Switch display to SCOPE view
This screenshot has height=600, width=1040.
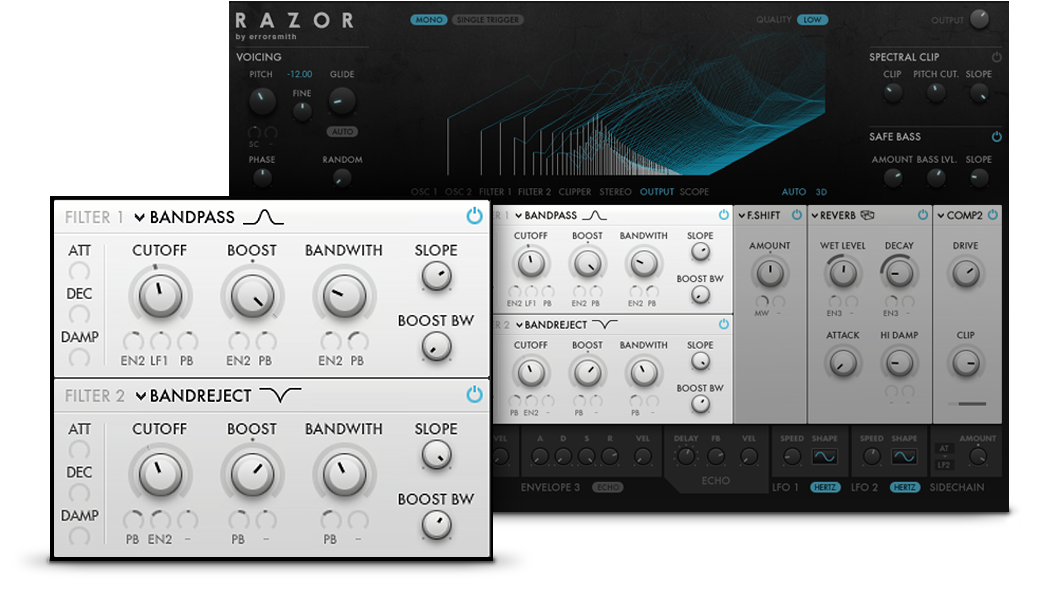[694, 192]
